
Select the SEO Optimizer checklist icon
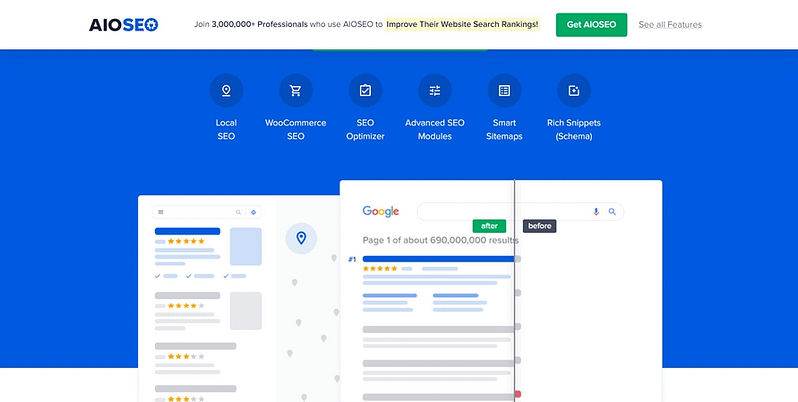[365, 91]
